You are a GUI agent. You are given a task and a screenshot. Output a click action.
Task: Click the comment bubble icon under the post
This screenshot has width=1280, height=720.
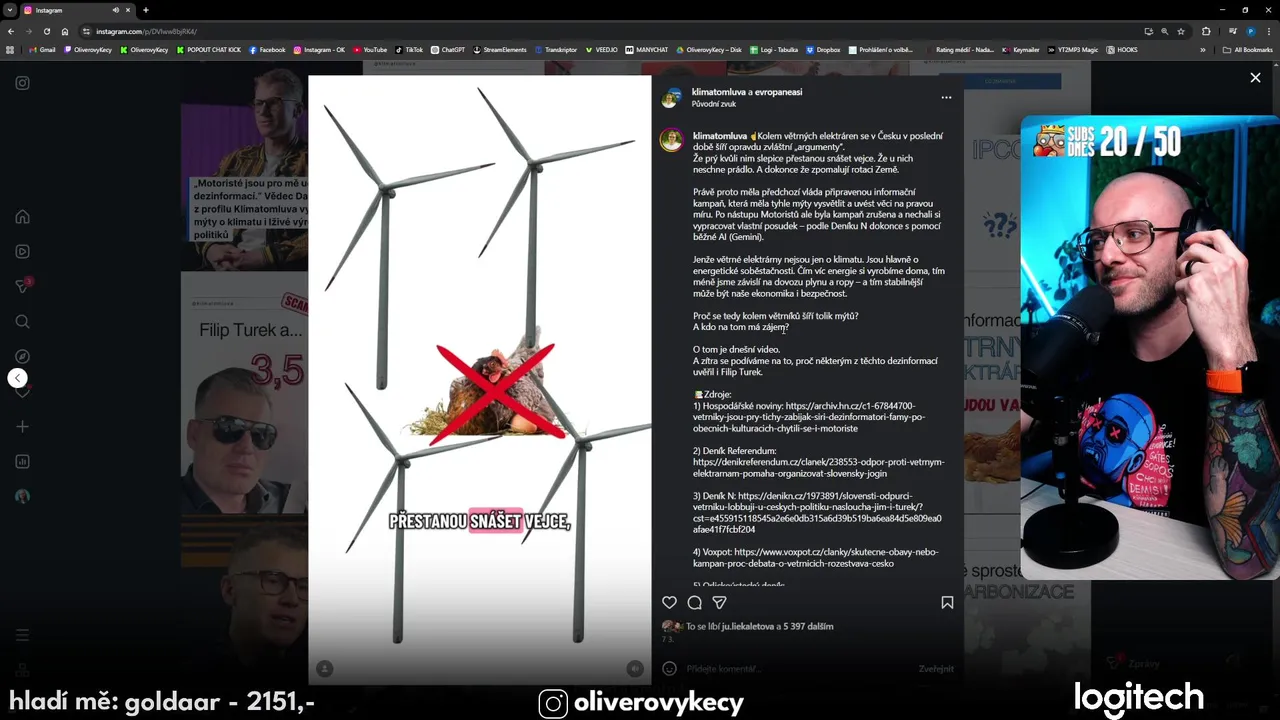click(694, 602)
